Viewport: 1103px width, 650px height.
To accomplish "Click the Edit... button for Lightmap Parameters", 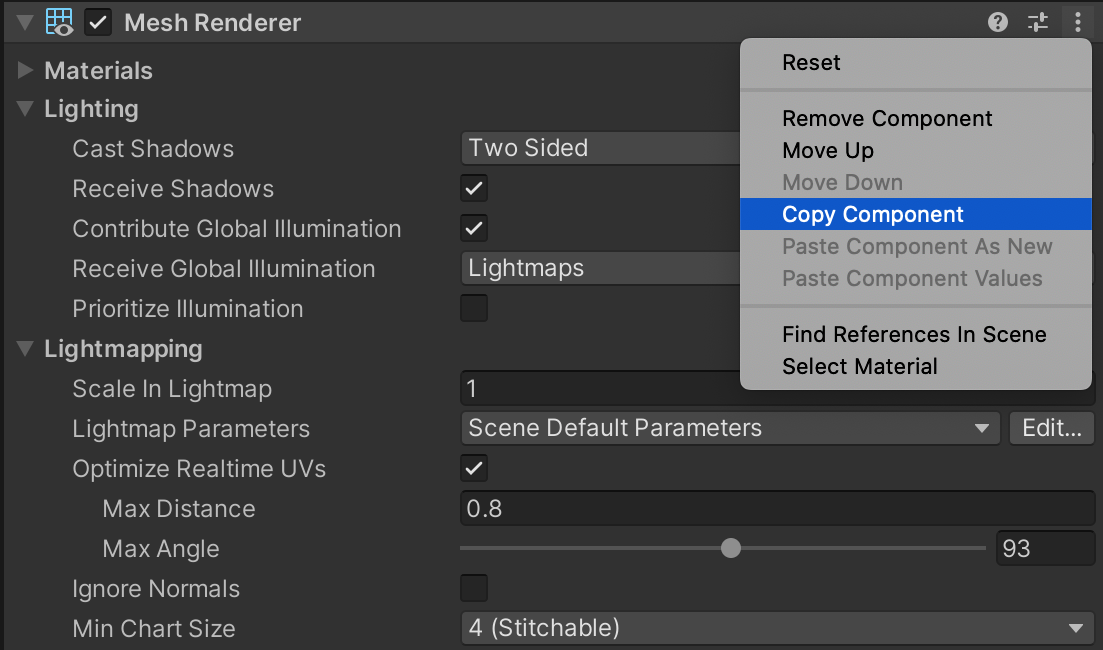I will click(1052, 428).
